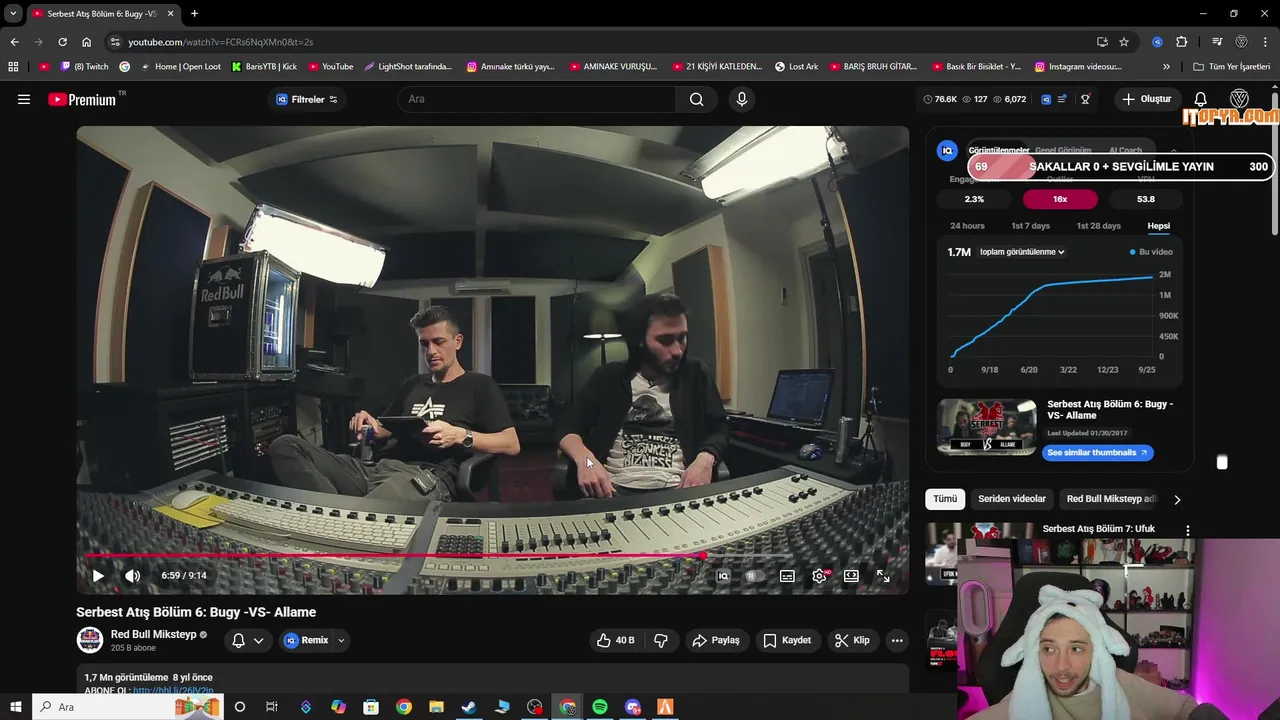Open vidIQ panel thumbnail preview
Image resolution: width=1280 pixels, height=720 pixels.
coord(986,427)
